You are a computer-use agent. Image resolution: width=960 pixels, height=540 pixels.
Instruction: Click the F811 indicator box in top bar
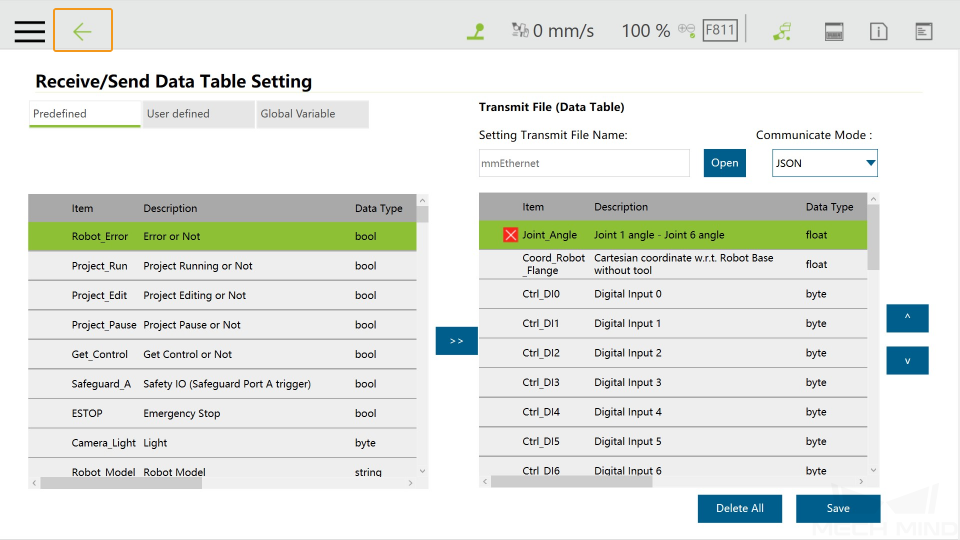pyautogui.click(x=720, y=30)
